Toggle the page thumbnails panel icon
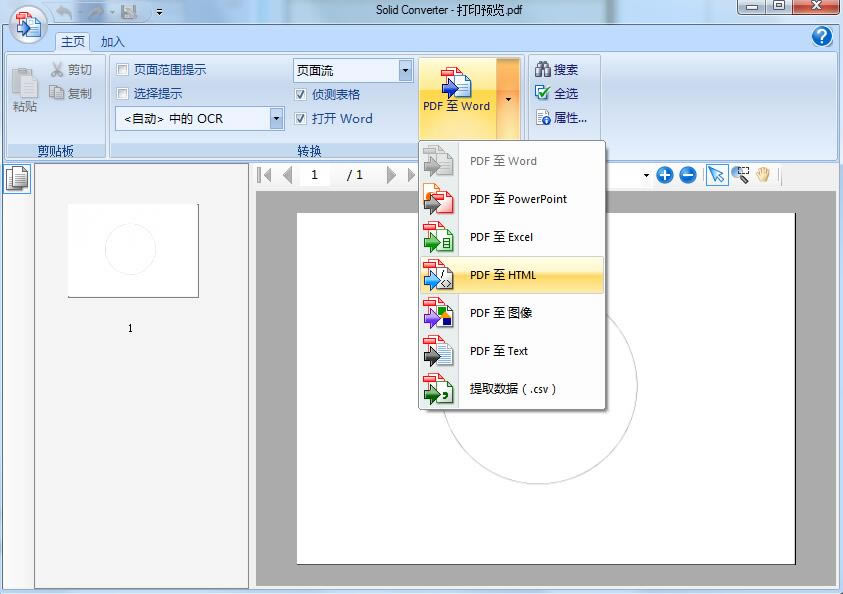The image size is (843, 594). click(x=17, y=178)
